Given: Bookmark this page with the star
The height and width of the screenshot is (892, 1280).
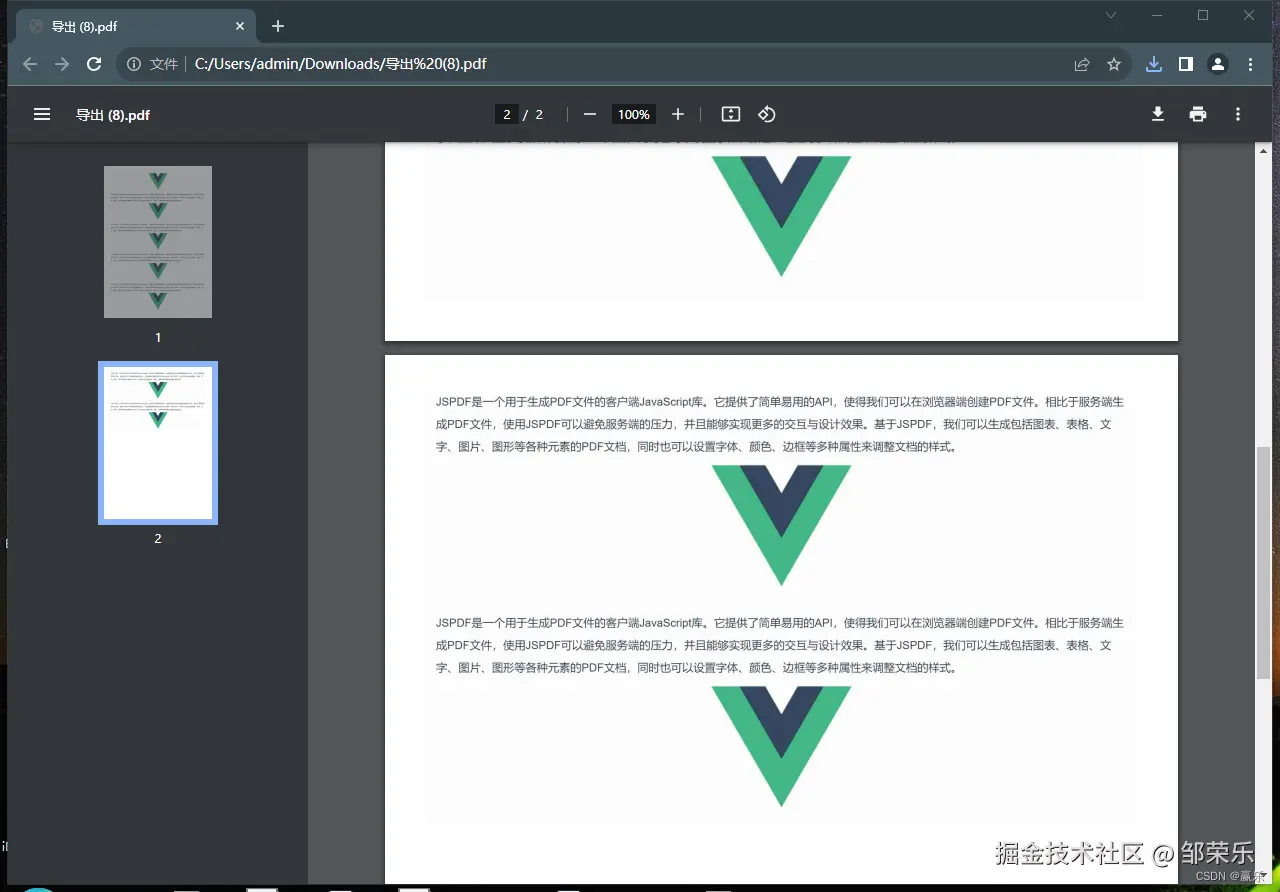Looking at the screenshot, I should coord(1114,64).
